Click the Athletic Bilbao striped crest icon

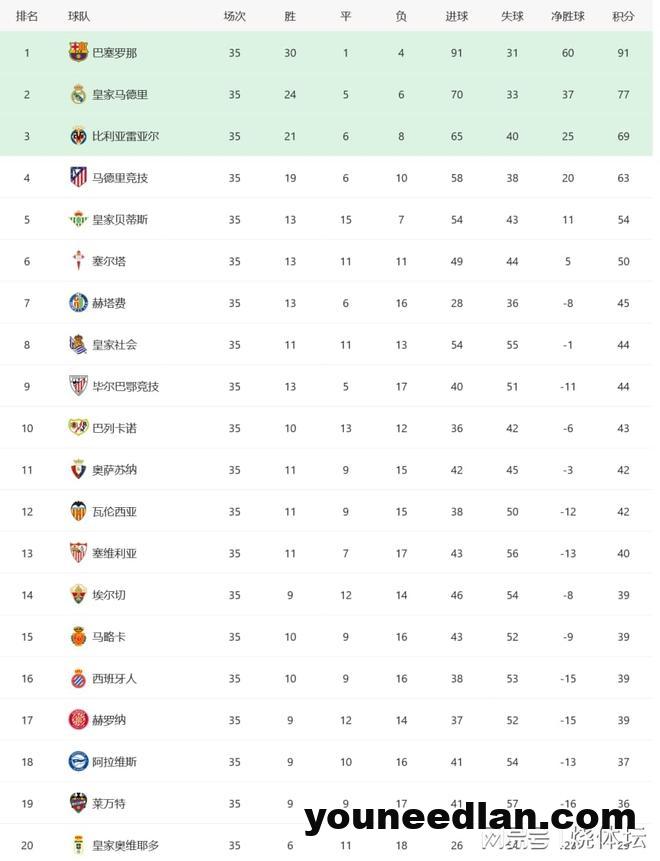(78, 386)
